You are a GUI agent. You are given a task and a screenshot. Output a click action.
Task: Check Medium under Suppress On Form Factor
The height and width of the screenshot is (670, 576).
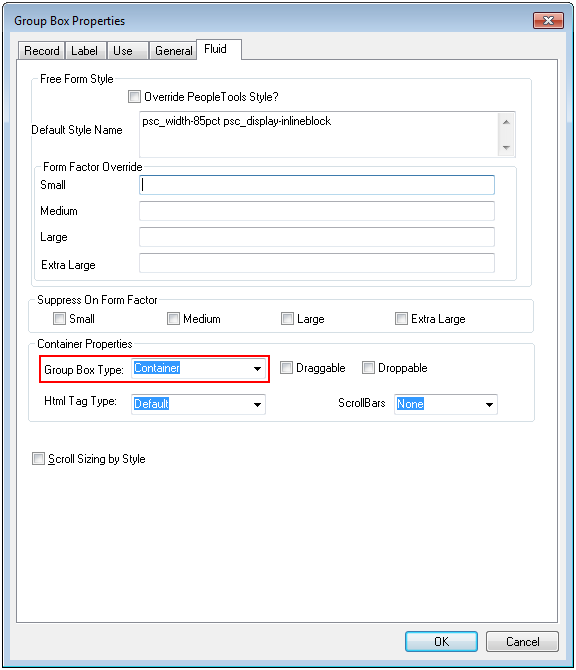173,319
